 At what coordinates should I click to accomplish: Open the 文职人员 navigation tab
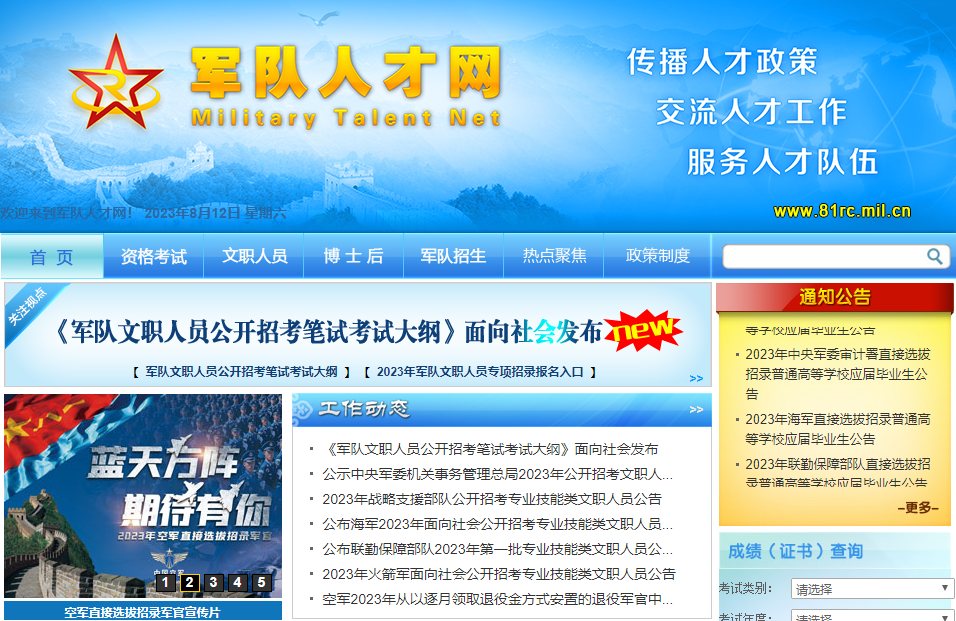click(254, 257)
